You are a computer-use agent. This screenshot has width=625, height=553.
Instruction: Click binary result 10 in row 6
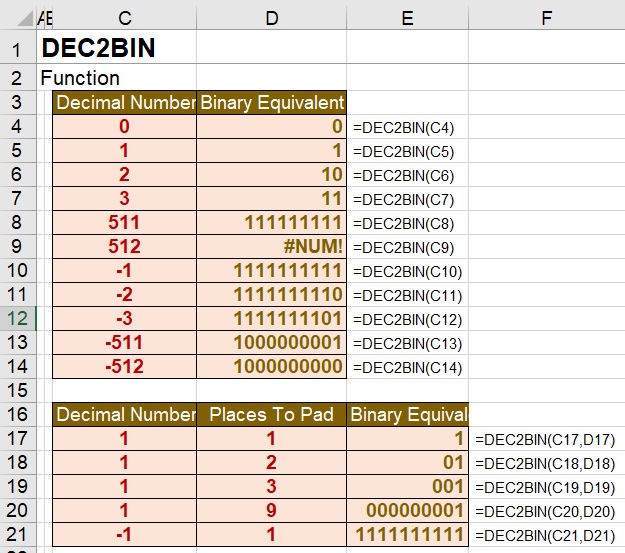click(x=271, y=175)
